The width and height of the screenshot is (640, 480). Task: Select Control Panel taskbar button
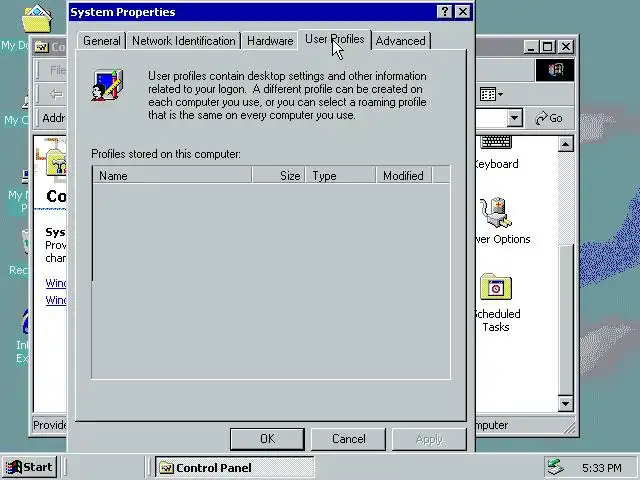point(235,467)
